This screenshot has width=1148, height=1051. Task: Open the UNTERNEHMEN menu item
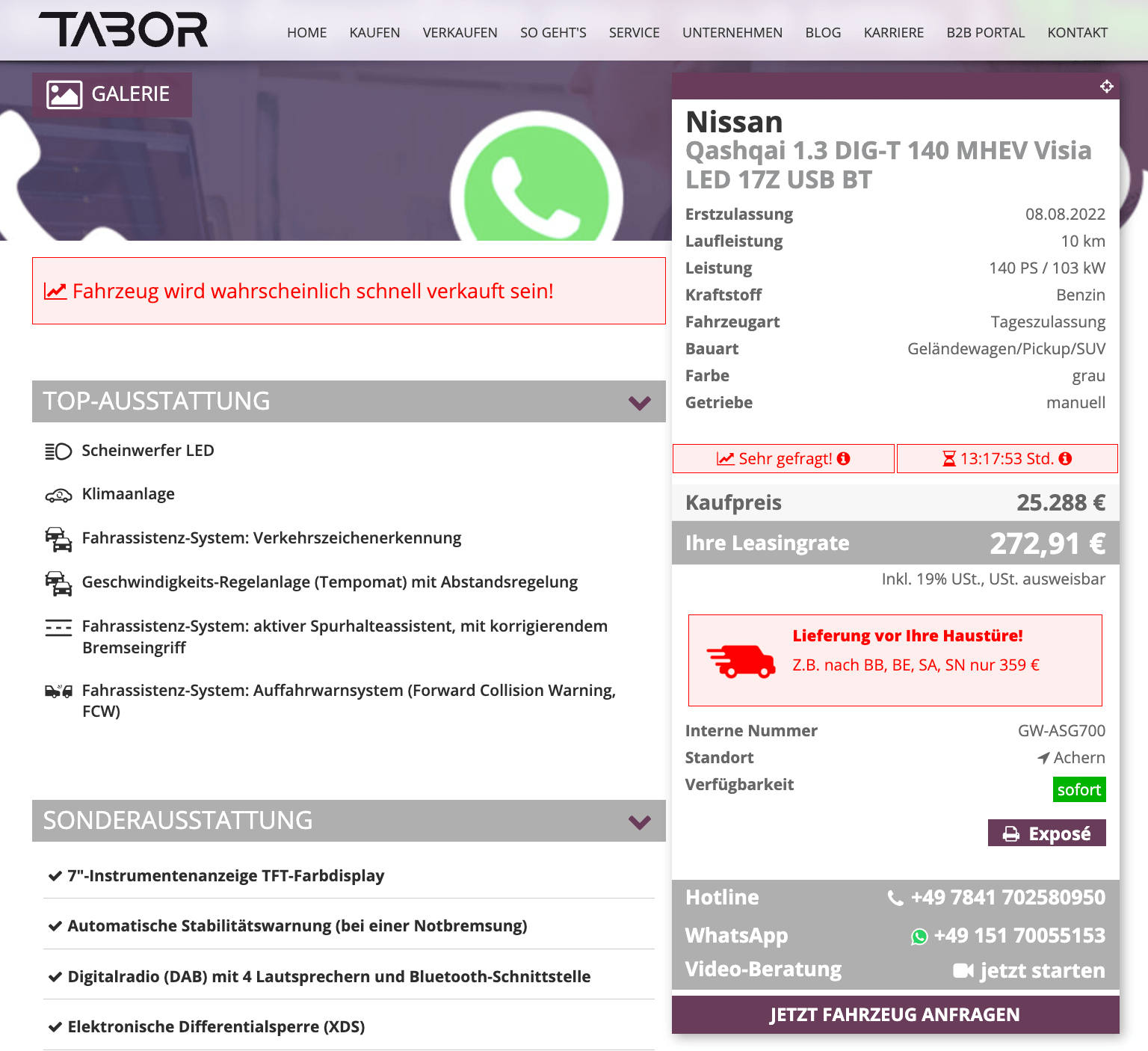732,33
